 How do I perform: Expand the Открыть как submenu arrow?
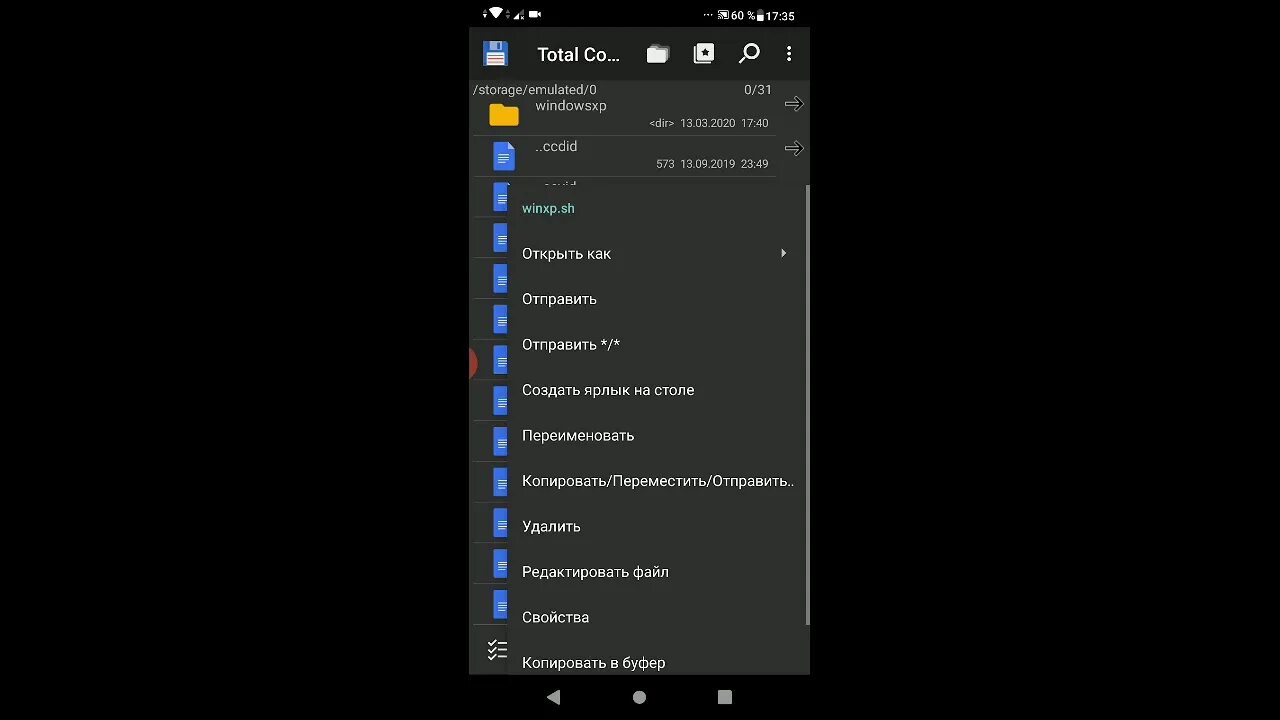(783, 253)
